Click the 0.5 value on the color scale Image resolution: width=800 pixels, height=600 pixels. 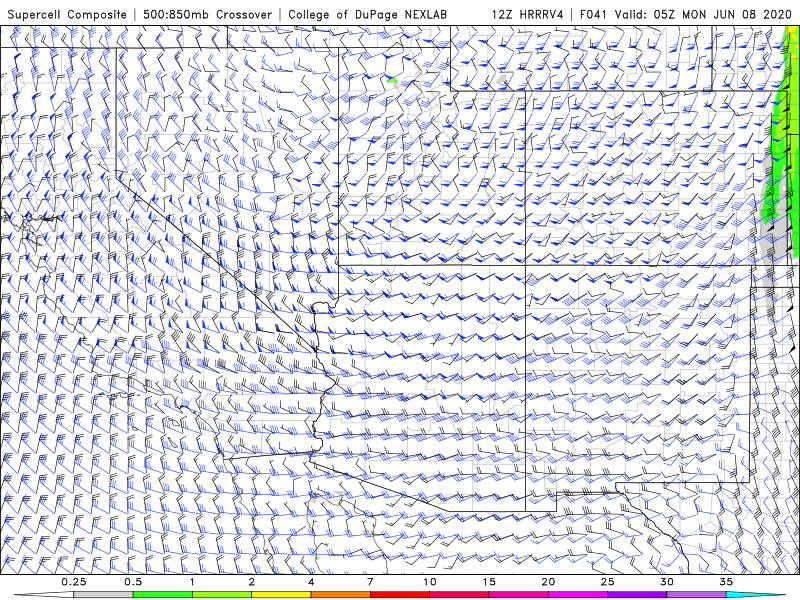133,582
